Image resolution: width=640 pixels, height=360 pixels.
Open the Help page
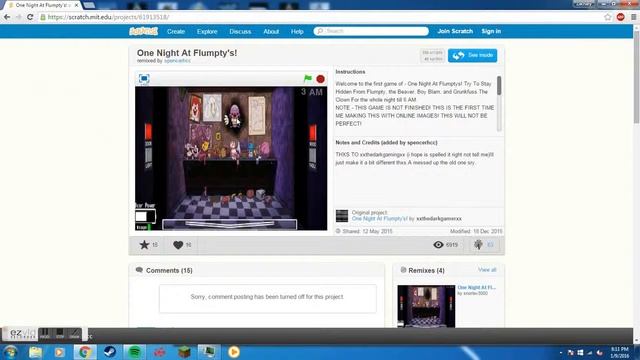tap(297, 31)
